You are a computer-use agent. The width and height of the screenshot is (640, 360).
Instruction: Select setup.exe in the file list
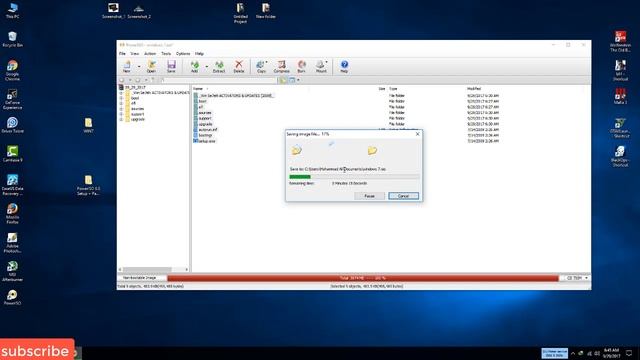pyautogui.click(x=206, y=141)
